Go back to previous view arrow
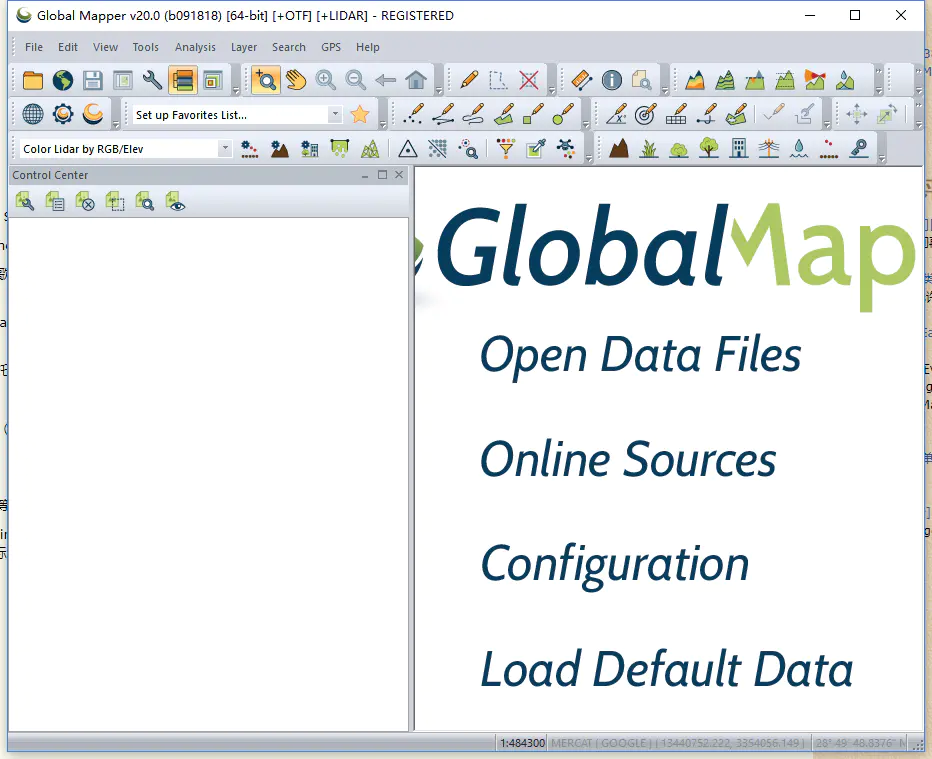The image size is (932, 759). [x=386, y=80]
